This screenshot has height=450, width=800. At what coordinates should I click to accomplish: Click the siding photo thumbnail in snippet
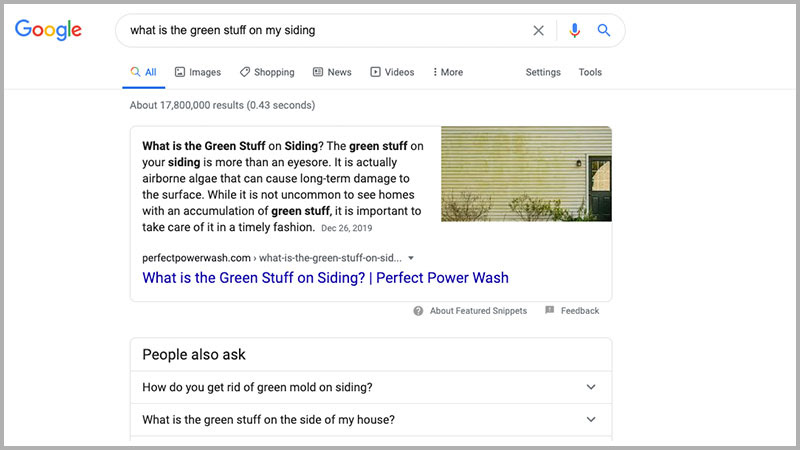point(526,174)
